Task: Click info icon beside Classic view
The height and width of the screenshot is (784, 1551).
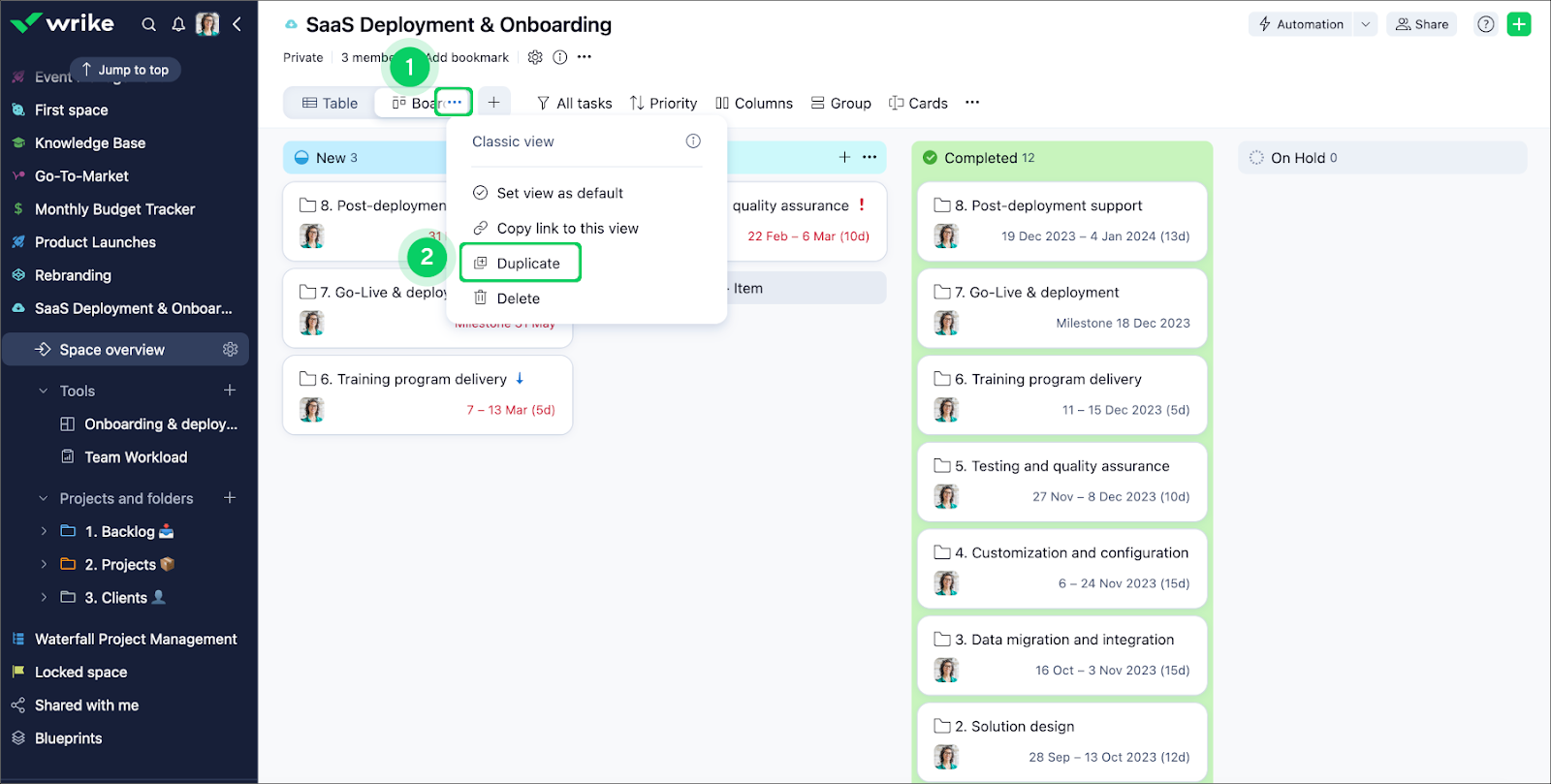Action: point(693,141)
